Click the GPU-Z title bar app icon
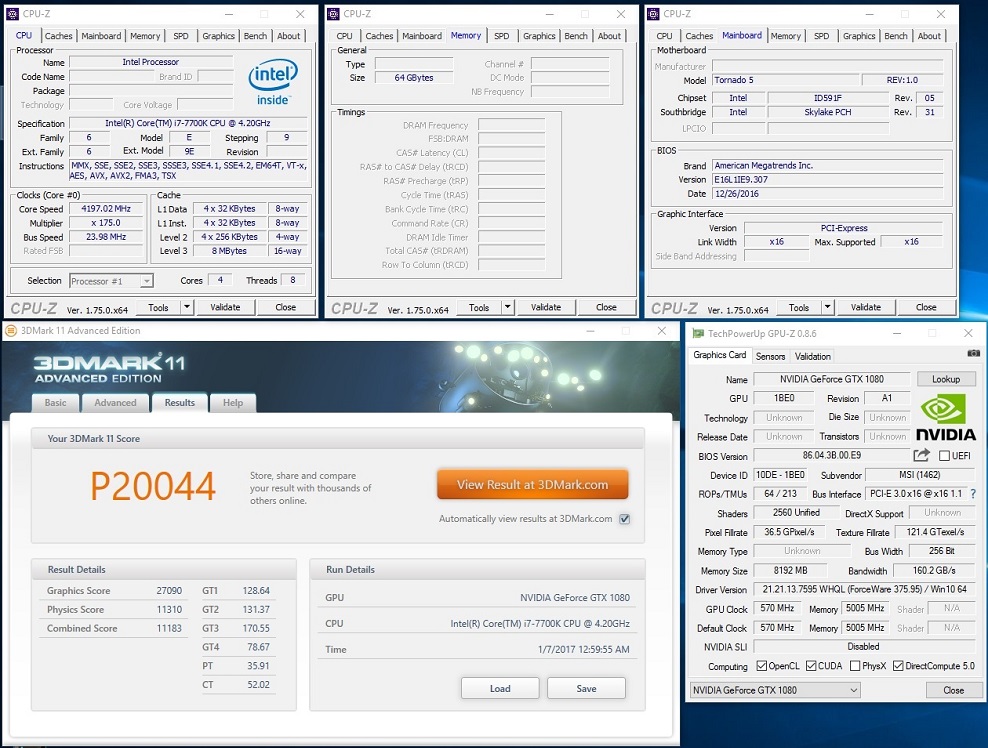 pyautogui.click(x=697, y=332)
